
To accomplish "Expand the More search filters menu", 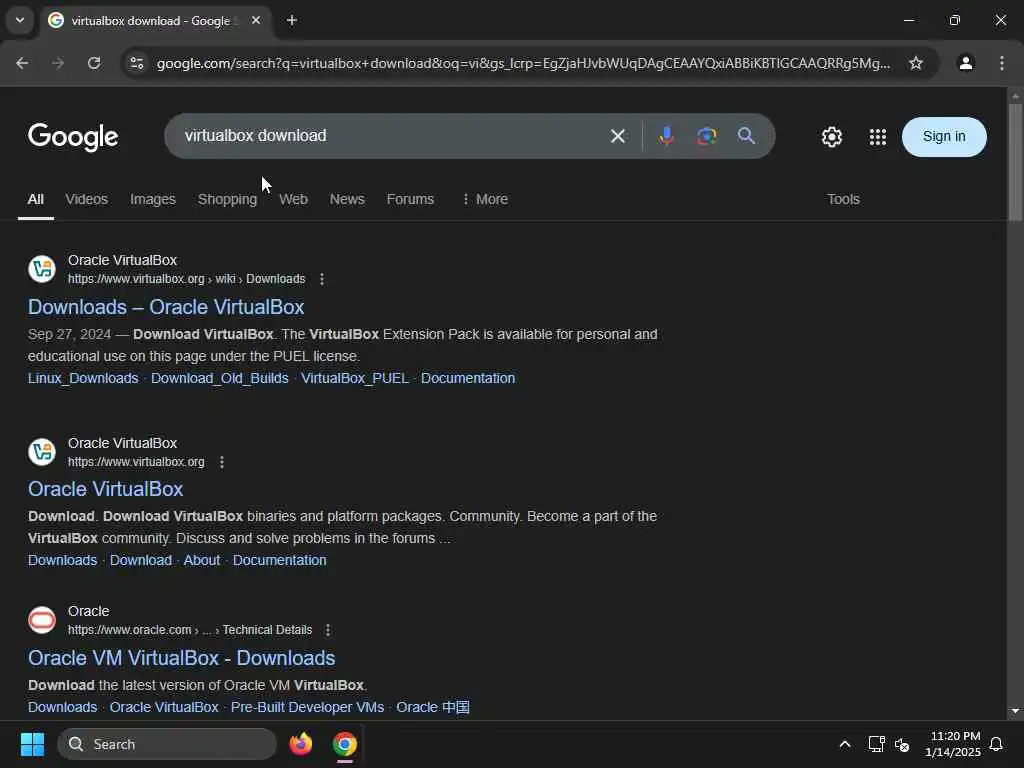I will (x=485, y=199).
